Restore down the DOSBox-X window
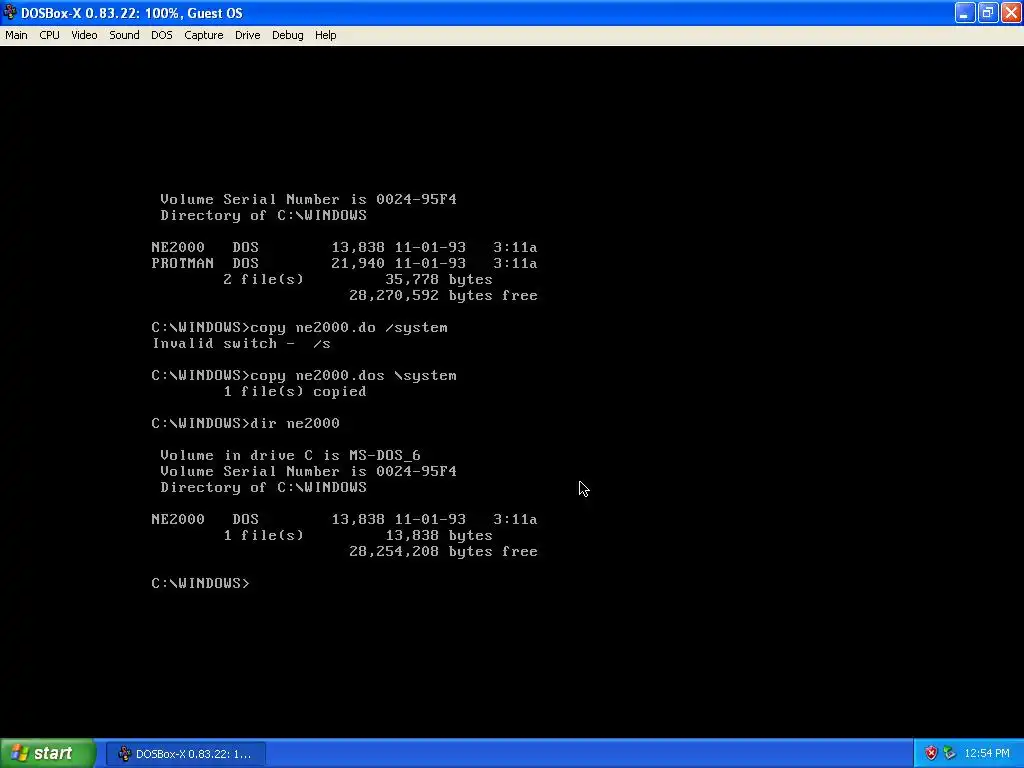 tap(987, 12)
